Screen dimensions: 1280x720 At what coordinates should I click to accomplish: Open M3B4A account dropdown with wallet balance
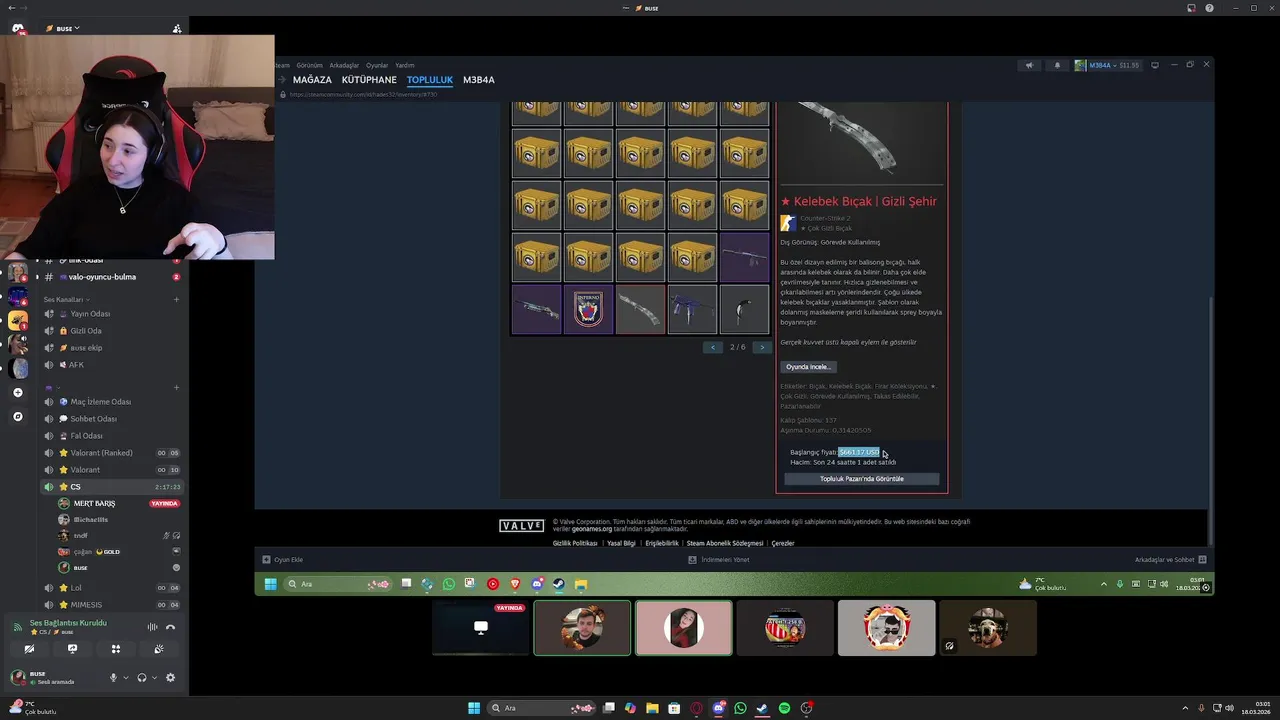pos(1107,65)
